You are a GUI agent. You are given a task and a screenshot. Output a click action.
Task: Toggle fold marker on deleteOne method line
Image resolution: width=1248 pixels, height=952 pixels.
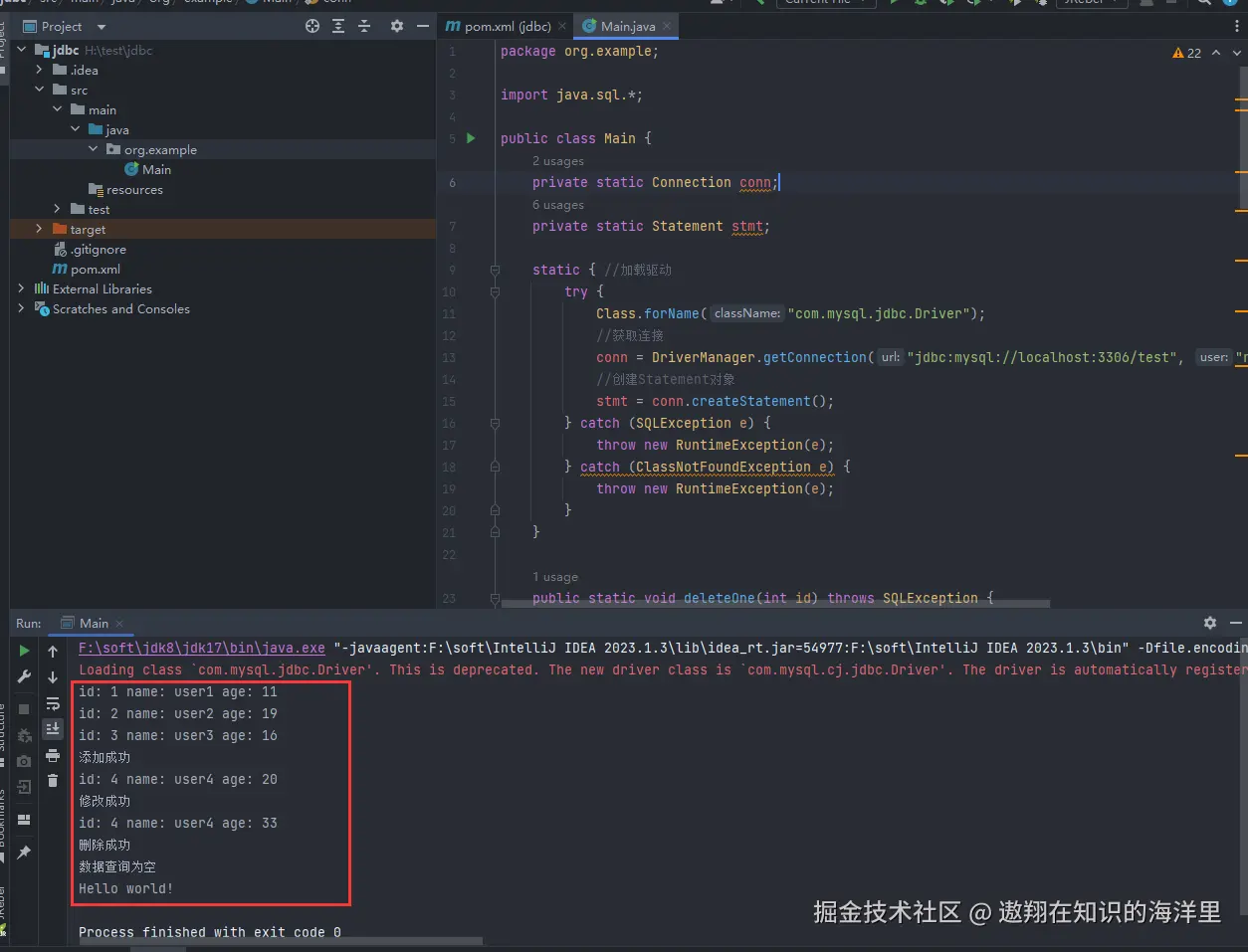[495, 598]
